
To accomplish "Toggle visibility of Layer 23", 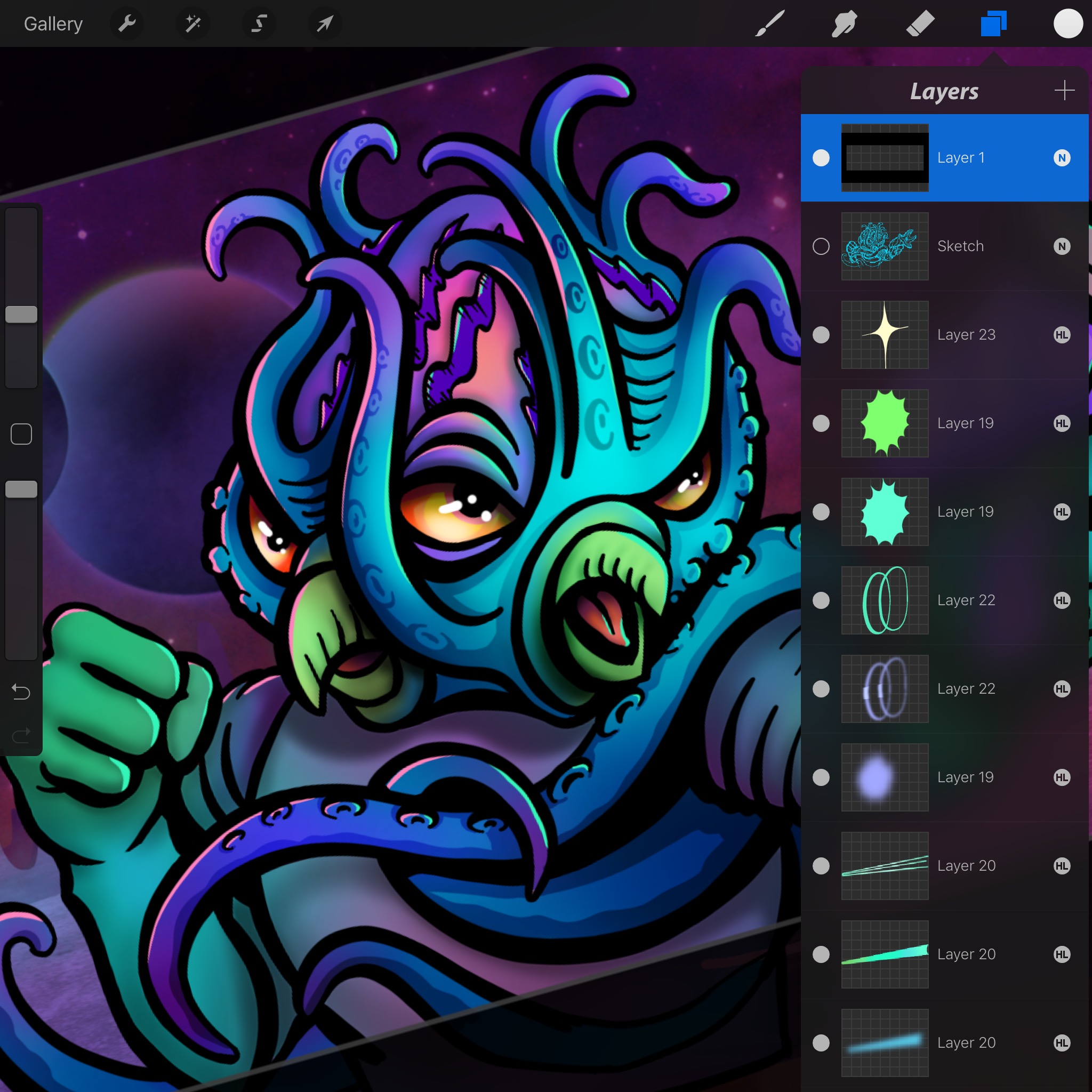I will point(821,333).
